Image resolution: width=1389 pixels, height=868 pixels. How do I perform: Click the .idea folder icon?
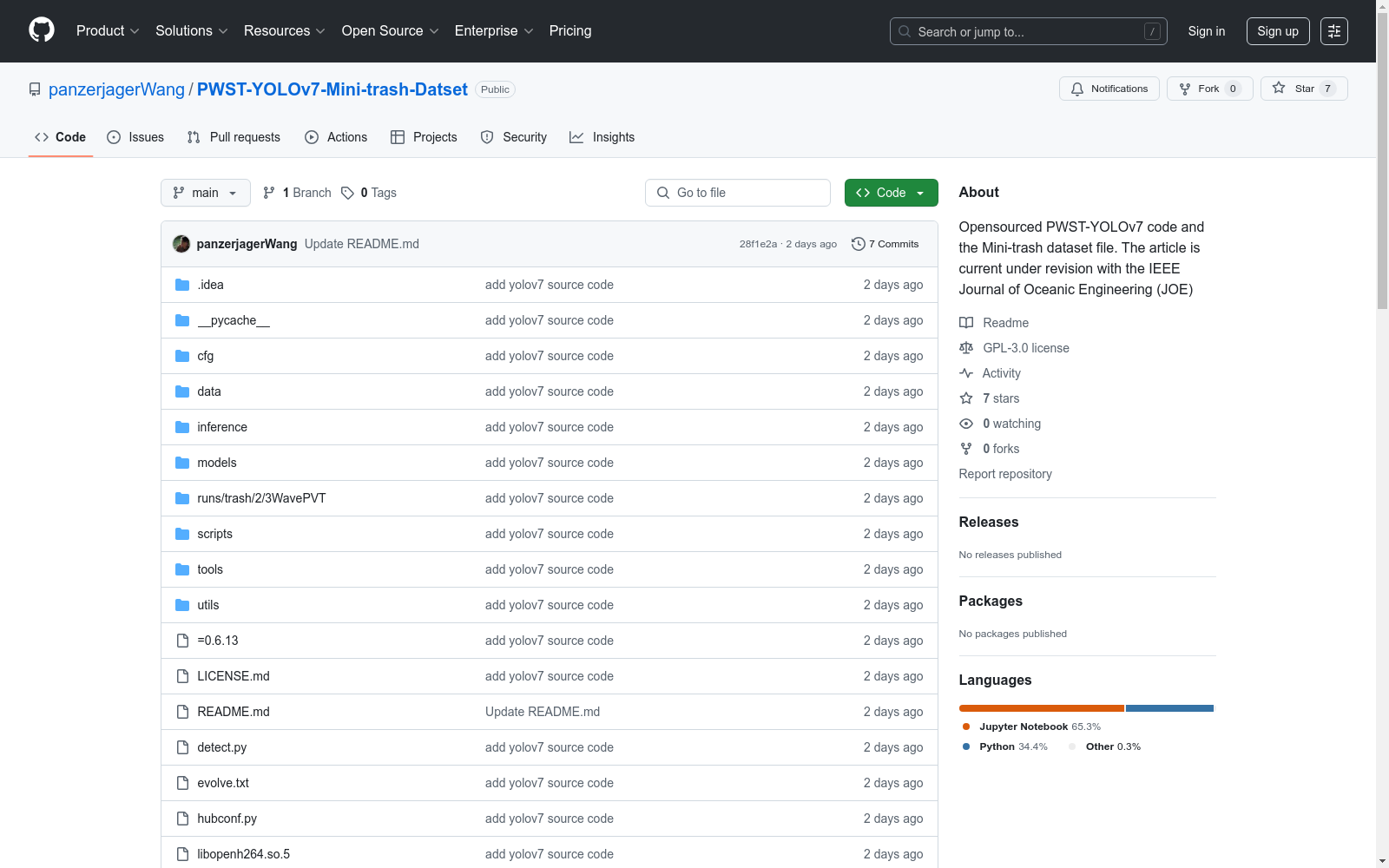pyautogui.click(x=182, y=285)
